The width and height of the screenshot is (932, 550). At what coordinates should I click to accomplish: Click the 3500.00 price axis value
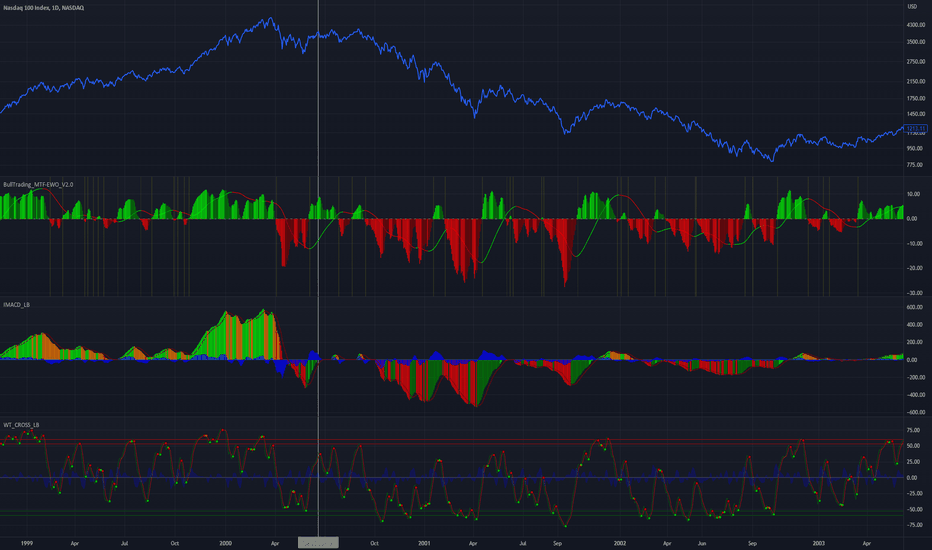(916, 42)
